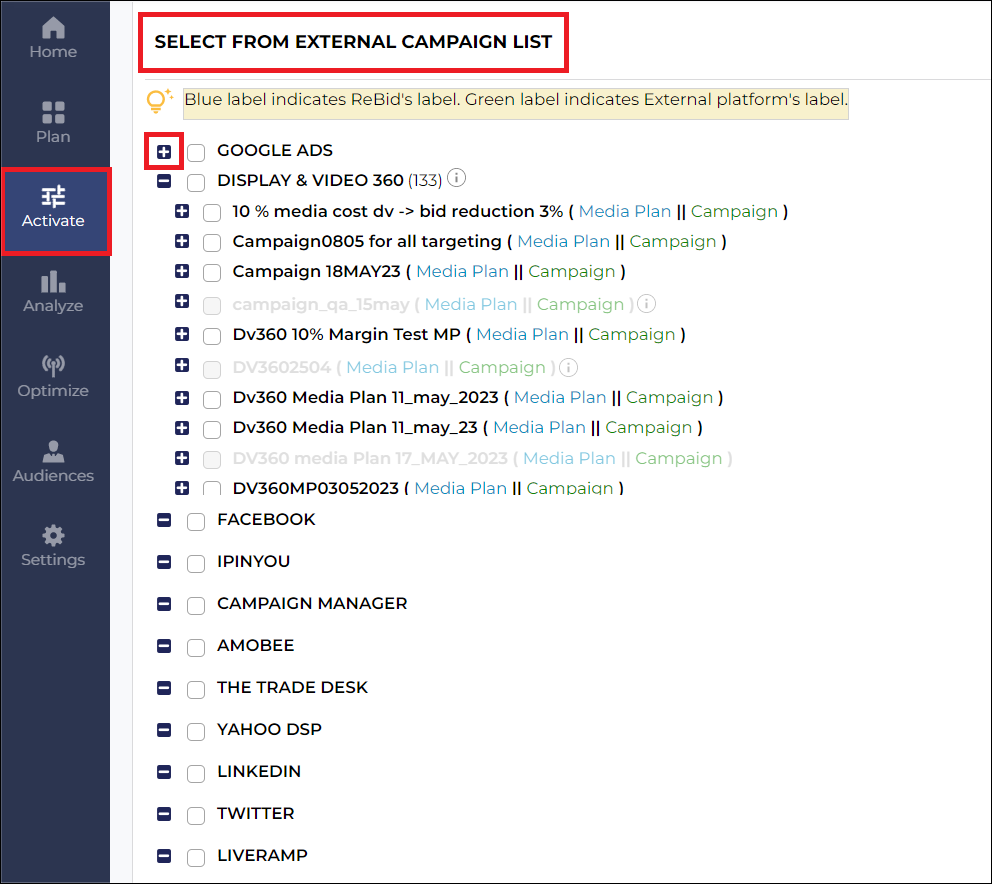Viewport: 992px width, 884px height.
Task: Click the info icon next to campaign_qa_15may
Action: pos(646,304)
